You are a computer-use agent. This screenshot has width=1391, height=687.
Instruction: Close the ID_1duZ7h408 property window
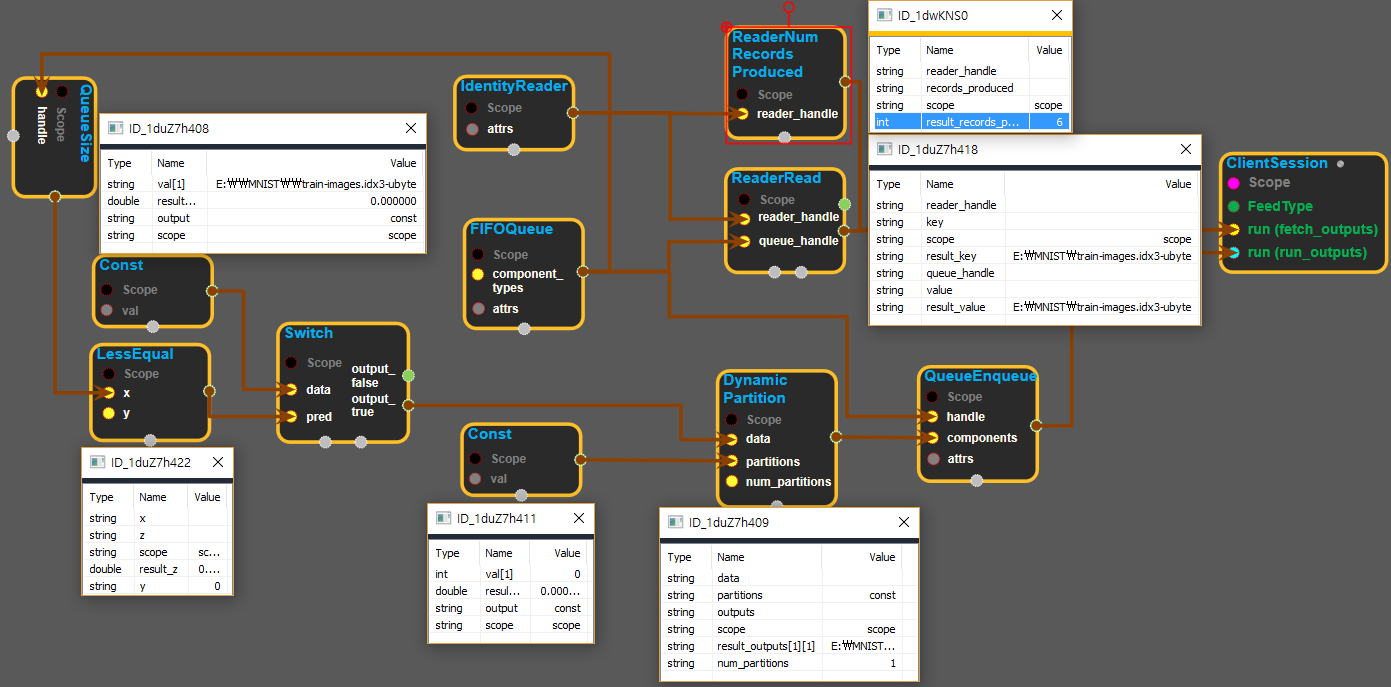(411, 128)
